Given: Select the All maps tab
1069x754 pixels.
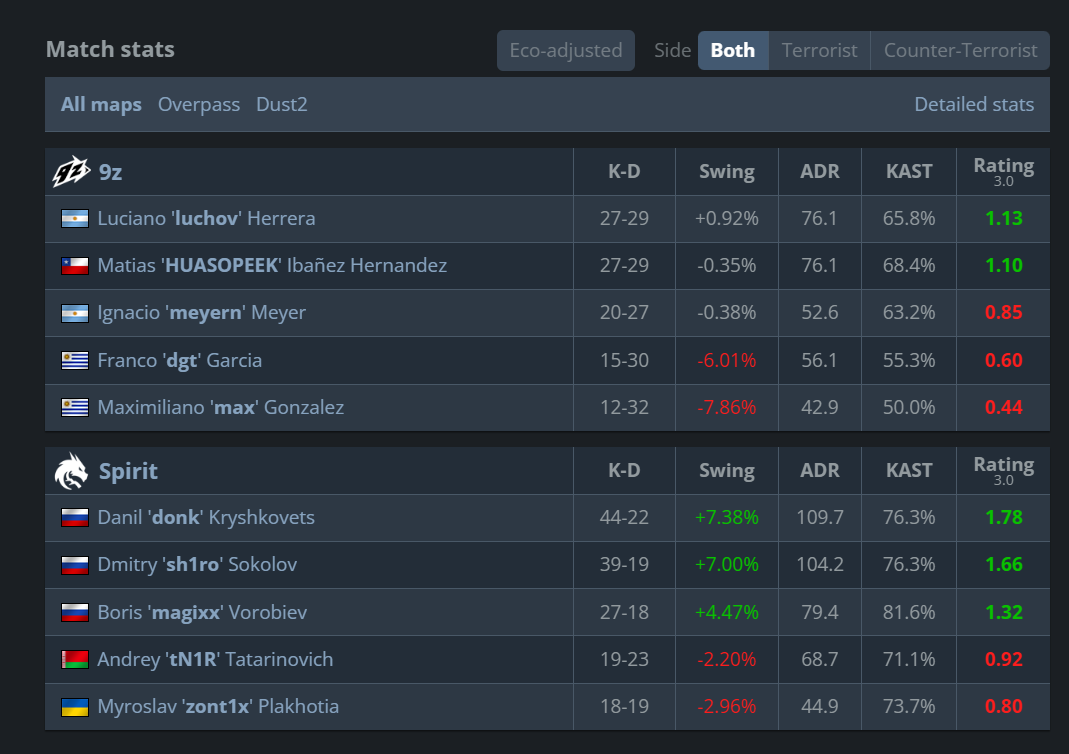Looking at the screenshot, I should click(x=101, y=104).
